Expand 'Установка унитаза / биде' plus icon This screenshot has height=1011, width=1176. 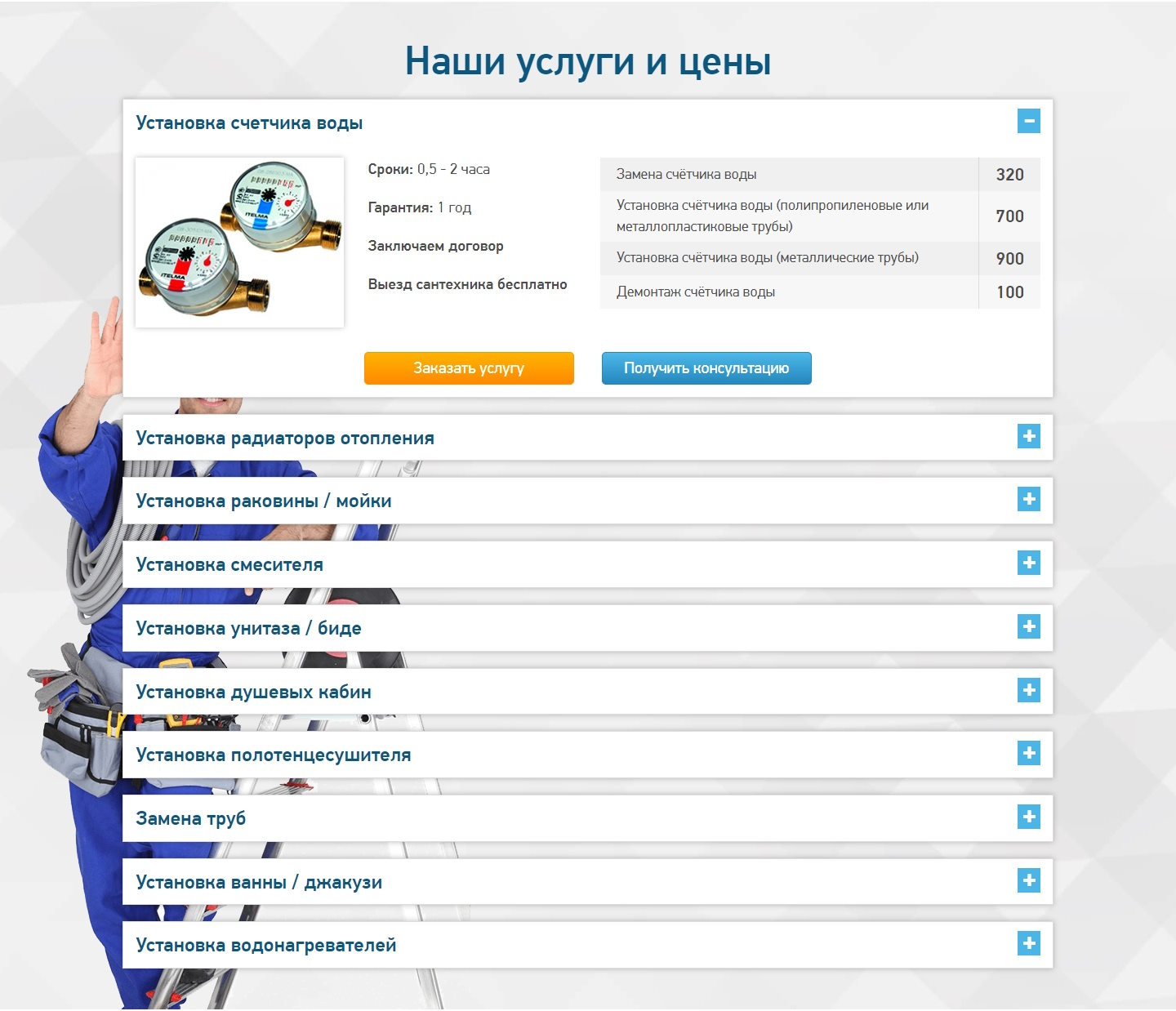click(x=1029, y=626)
